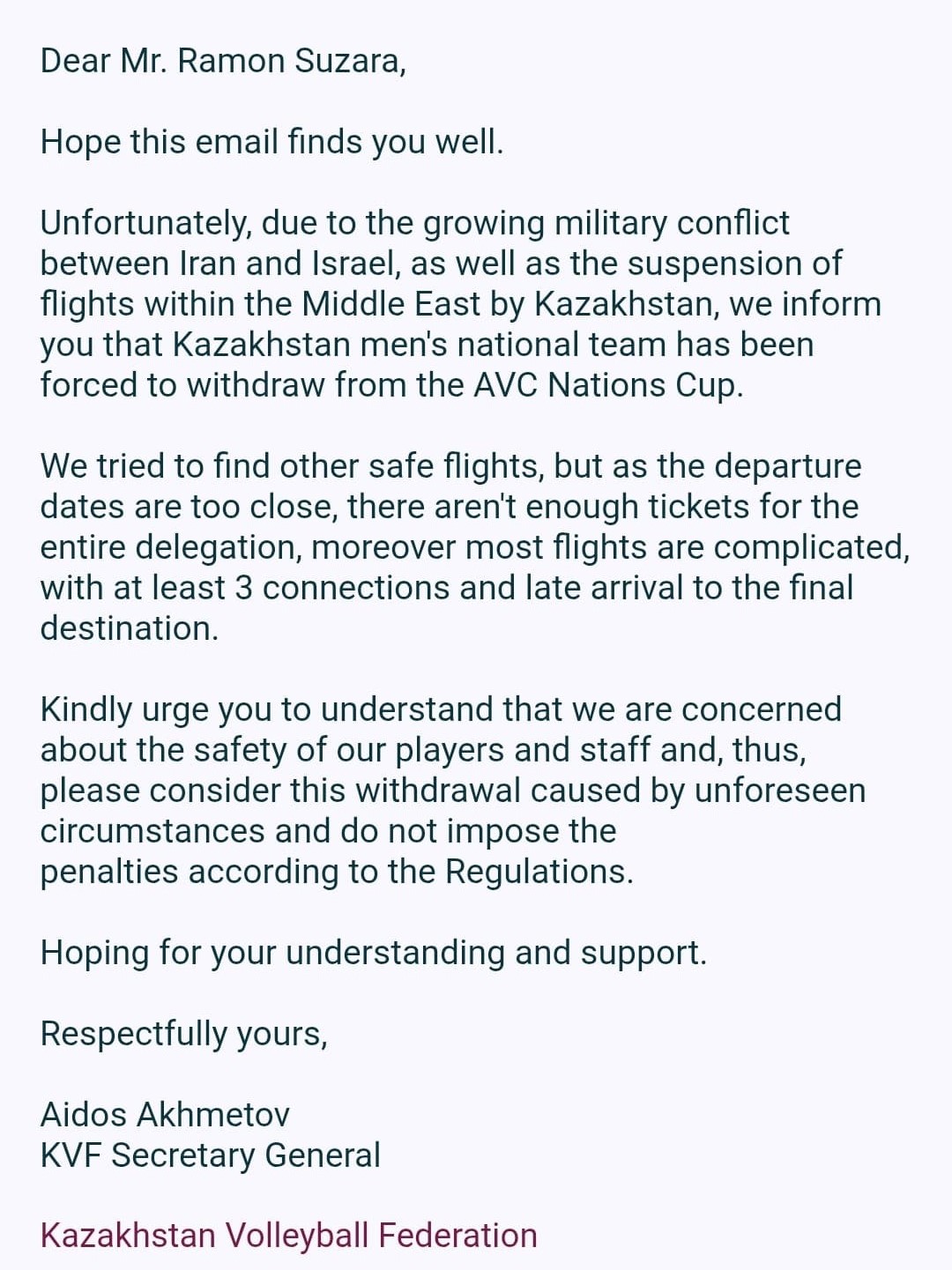
Task: Click the line flights within the Middle East
Action: coord(282,303)
